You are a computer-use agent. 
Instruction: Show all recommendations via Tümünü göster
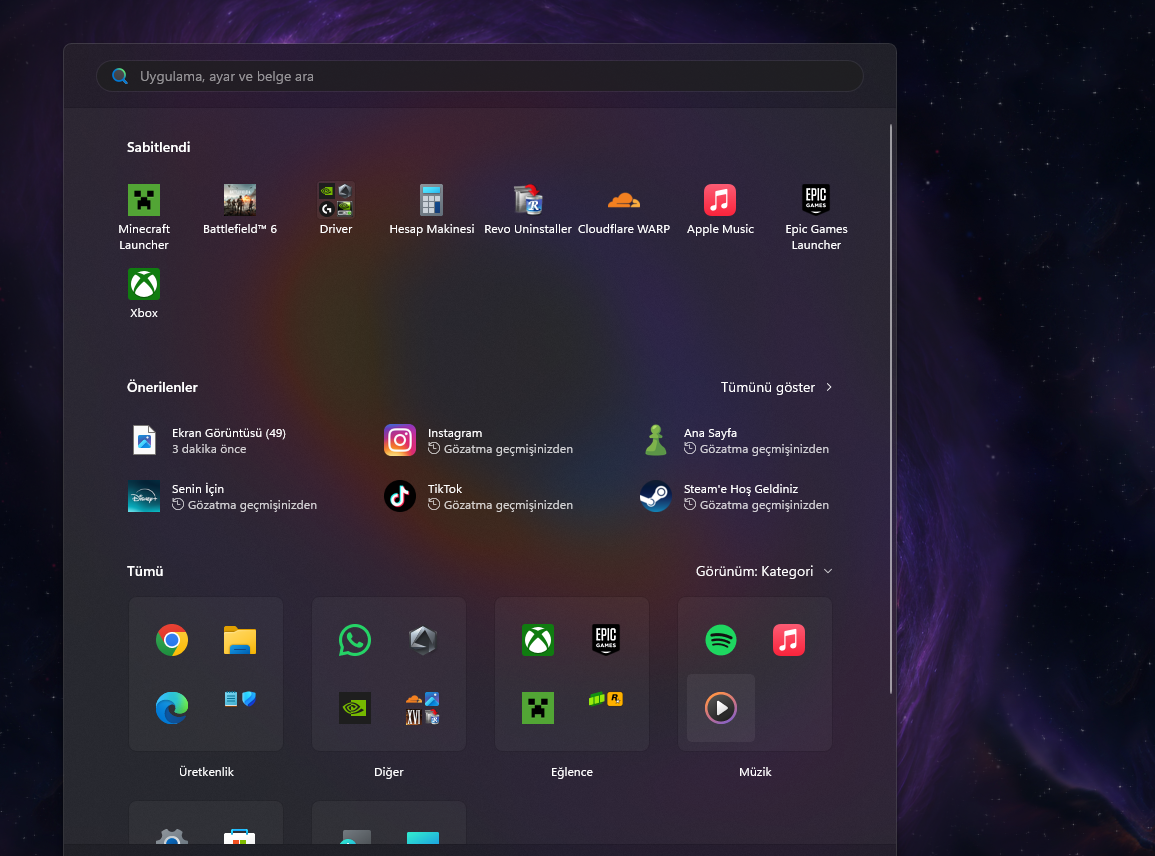[x=776, y=387]
